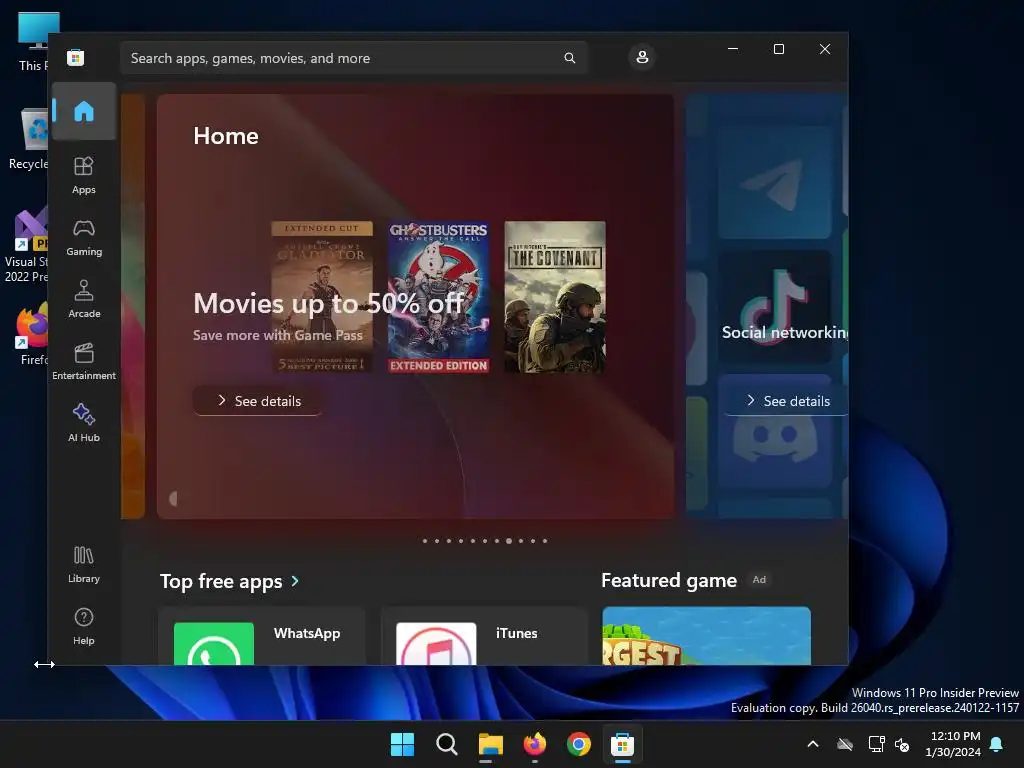
Task: Select the first carousel page dot
Action: point(425,541)
